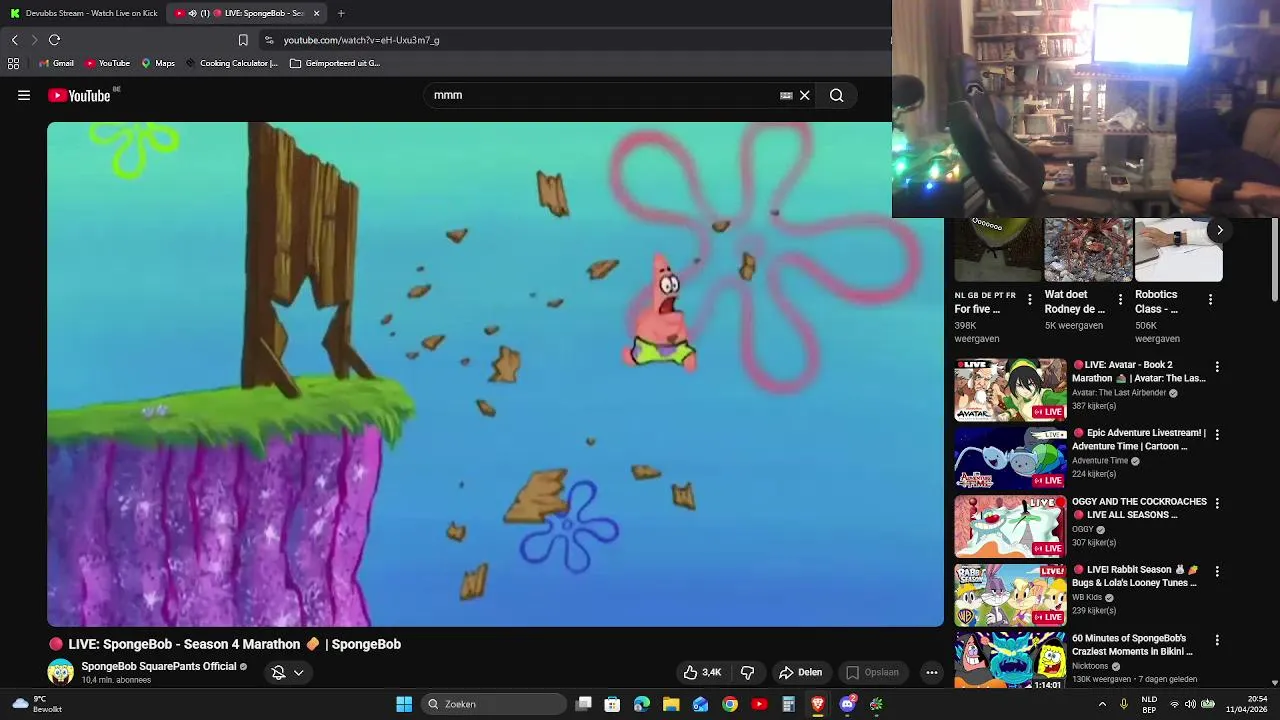Share the video with the Delen button
The width and height of the screenshot is (1280, 720).
click(801, 672)
